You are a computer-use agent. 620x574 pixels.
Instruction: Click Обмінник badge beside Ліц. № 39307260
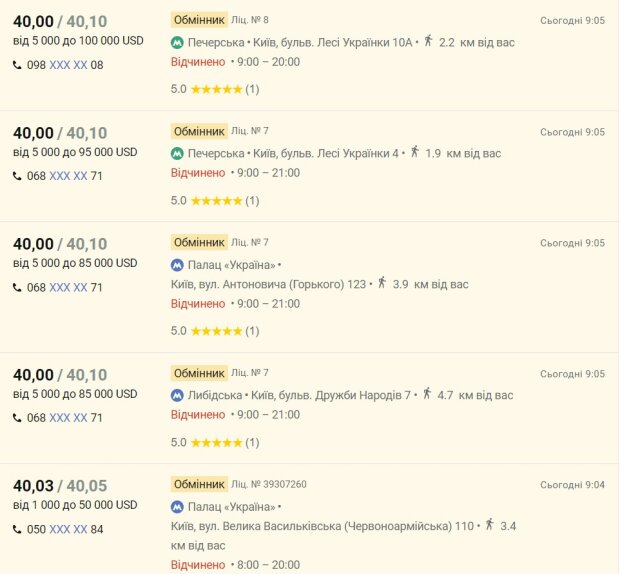click(x=198, y=484)
